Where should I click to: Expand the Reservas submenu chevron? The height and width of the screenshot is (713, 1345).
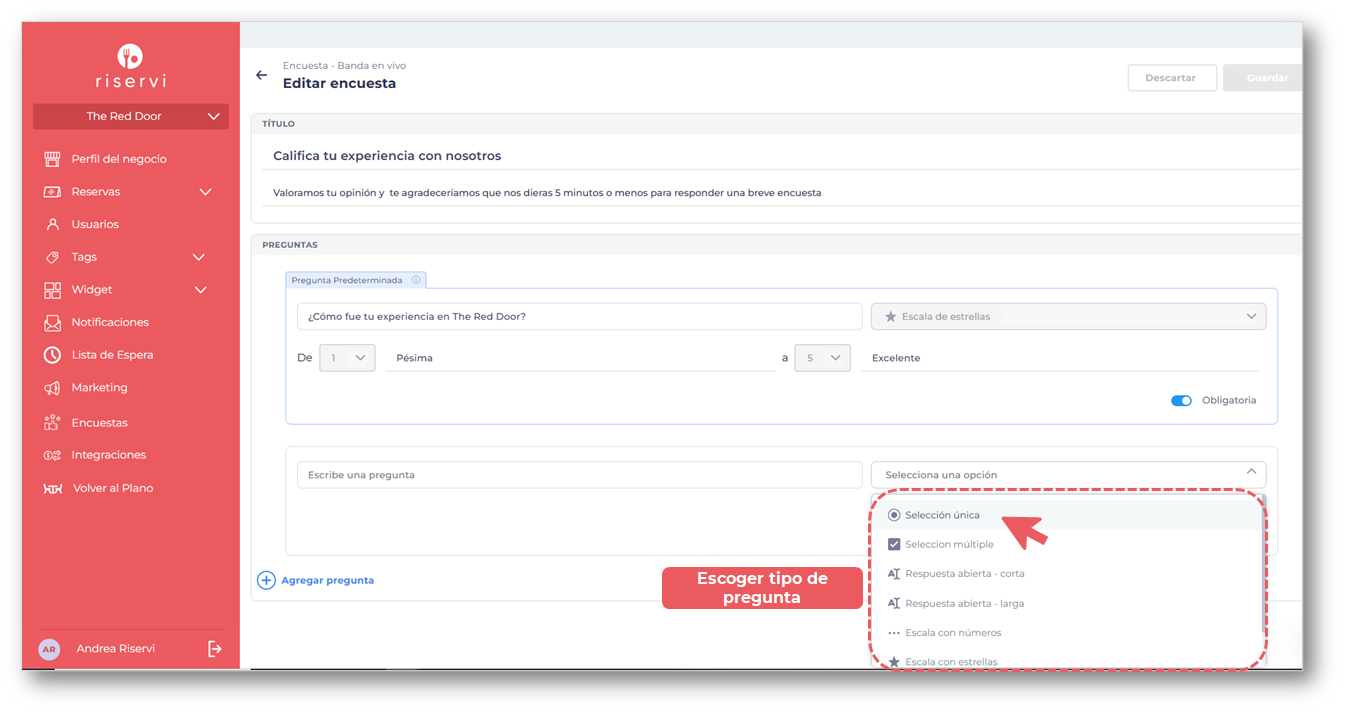click(x=205, y=192)
